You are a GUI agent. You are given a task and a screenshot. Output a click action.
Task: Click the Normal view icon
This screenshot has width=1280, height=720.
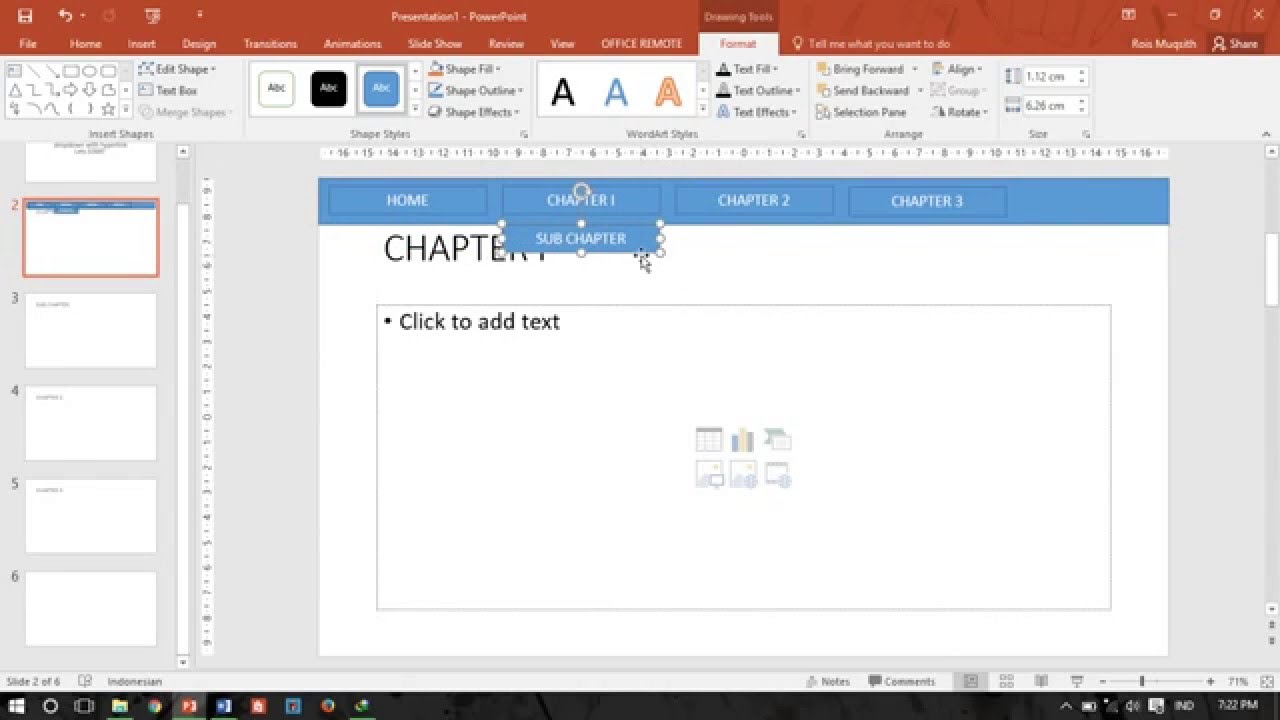coord(970,681)
